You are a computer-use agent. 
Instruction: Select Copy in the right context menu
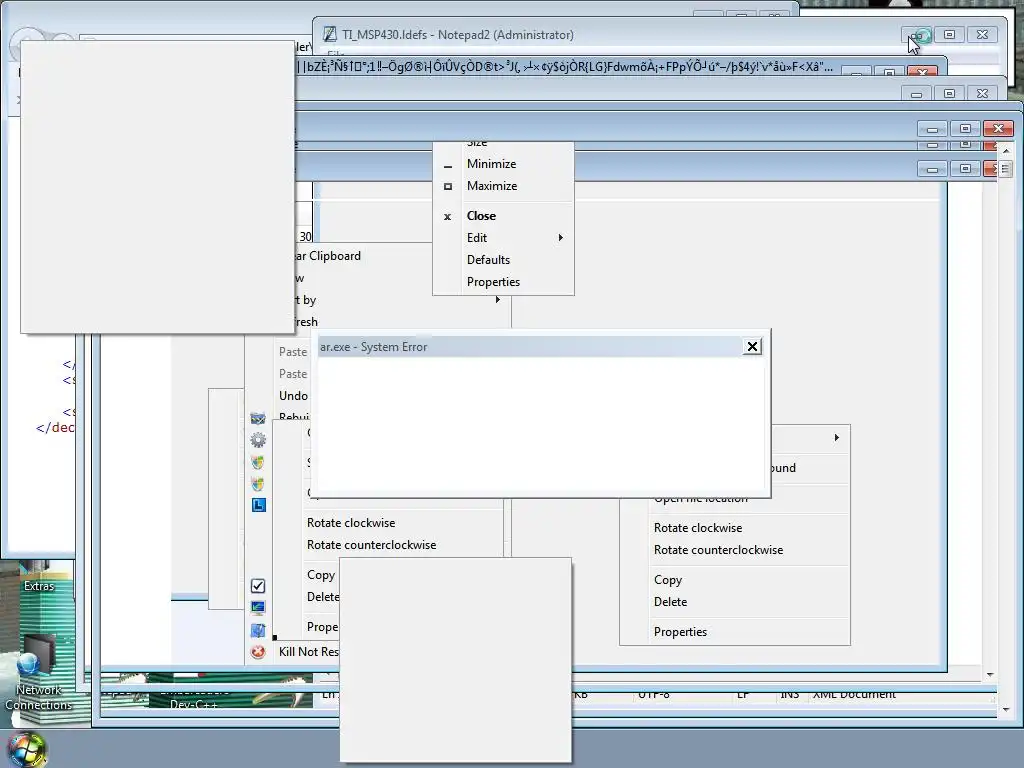tap(667, 581)
